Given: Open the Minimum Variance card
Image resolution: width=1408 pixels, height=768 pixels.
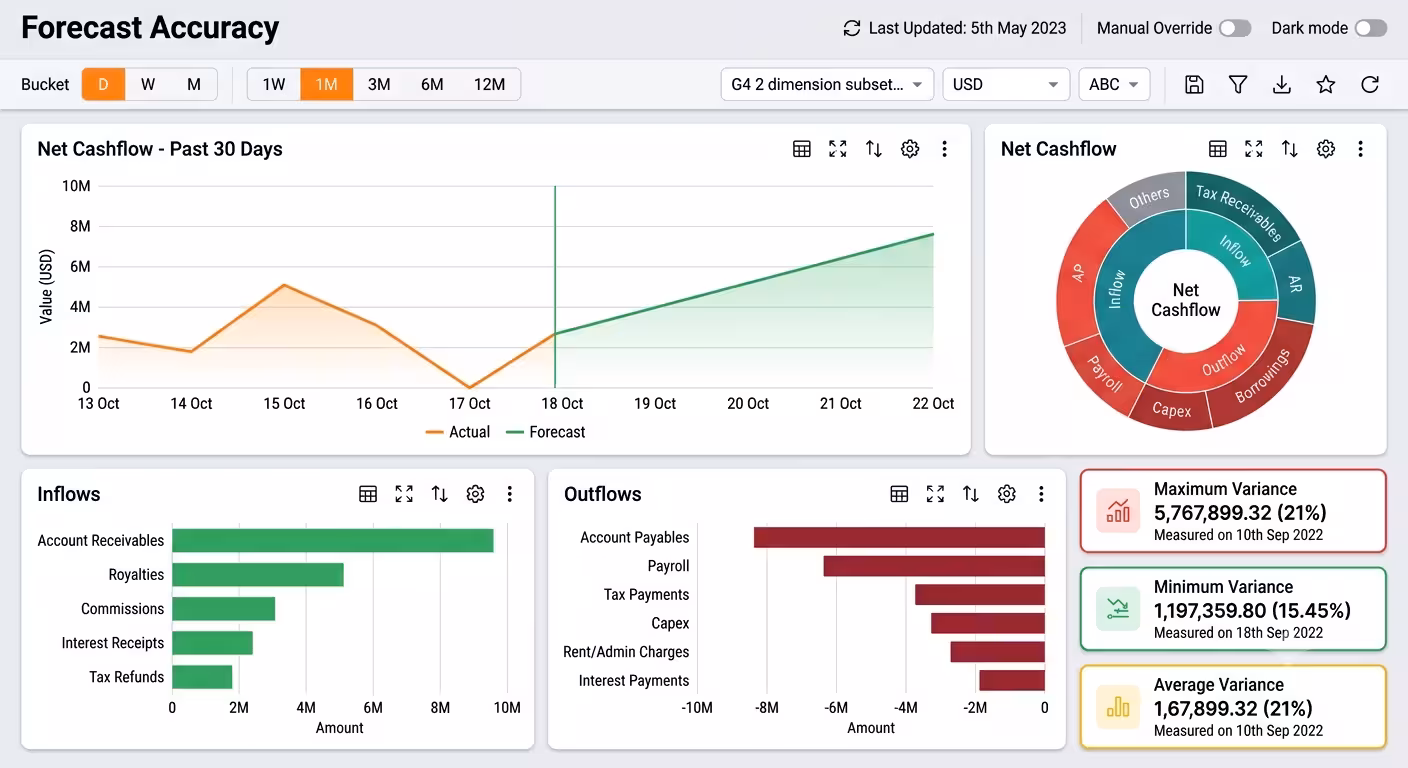Looking at the screenshot, I should pyautogui.click(x=1233, y=609).
